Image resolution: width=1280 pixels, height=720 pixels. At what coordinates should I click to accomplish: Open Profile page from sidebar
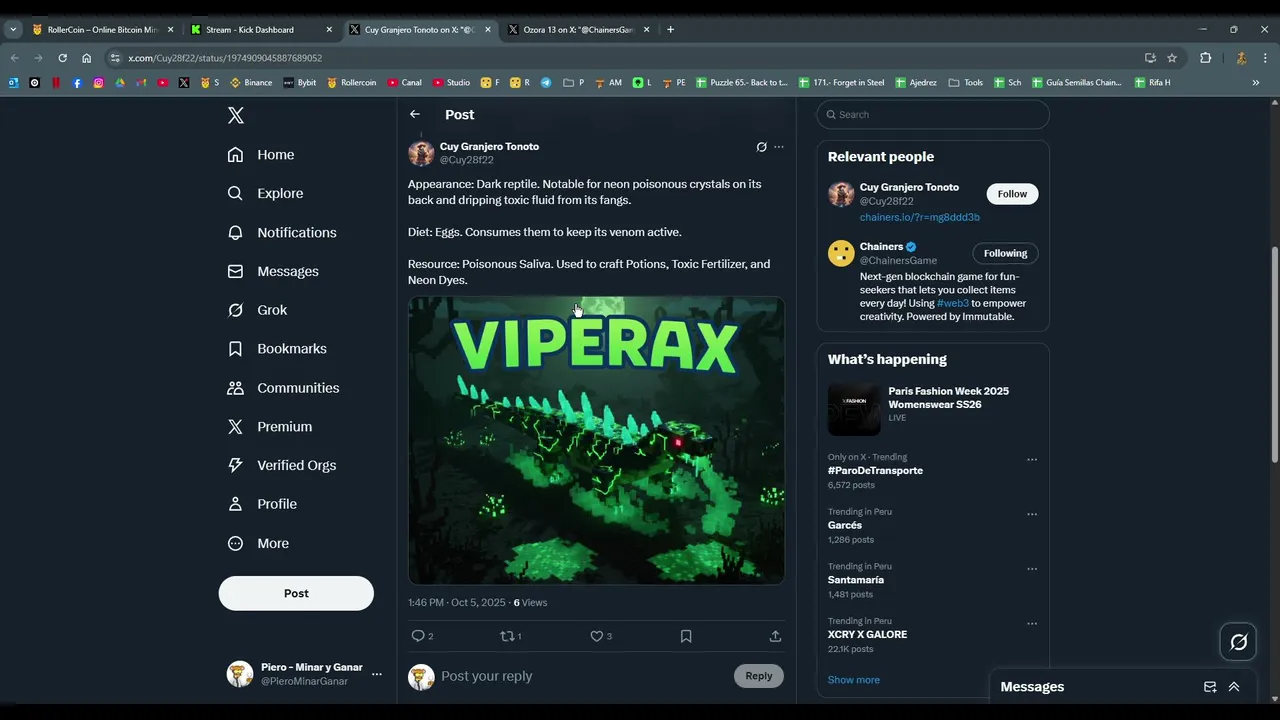(x=262, y=504)
